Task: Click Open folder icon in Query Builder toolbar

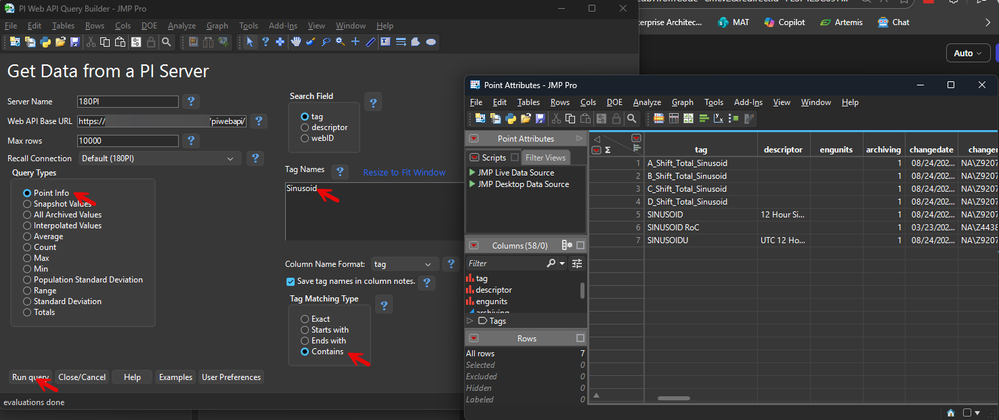Action: pos(61,42)
